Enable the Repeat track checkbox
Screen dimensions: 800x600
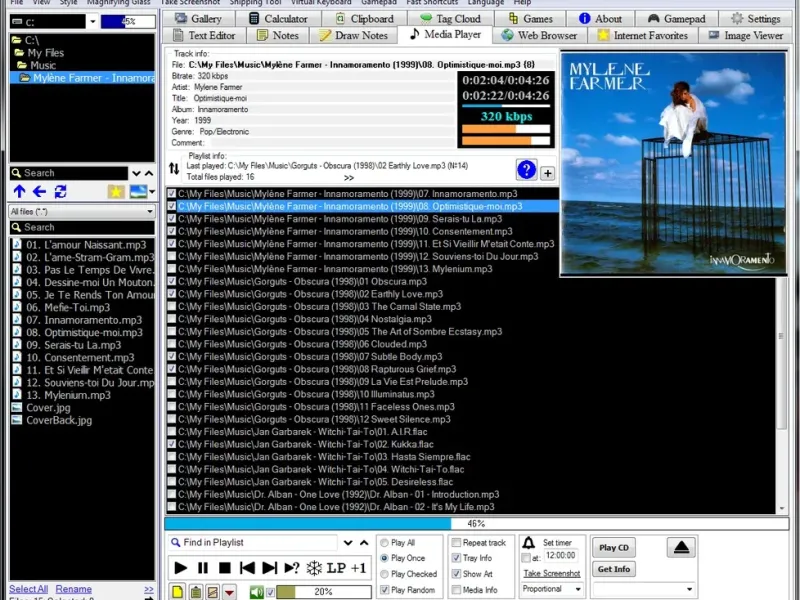(x=457, y=543)
